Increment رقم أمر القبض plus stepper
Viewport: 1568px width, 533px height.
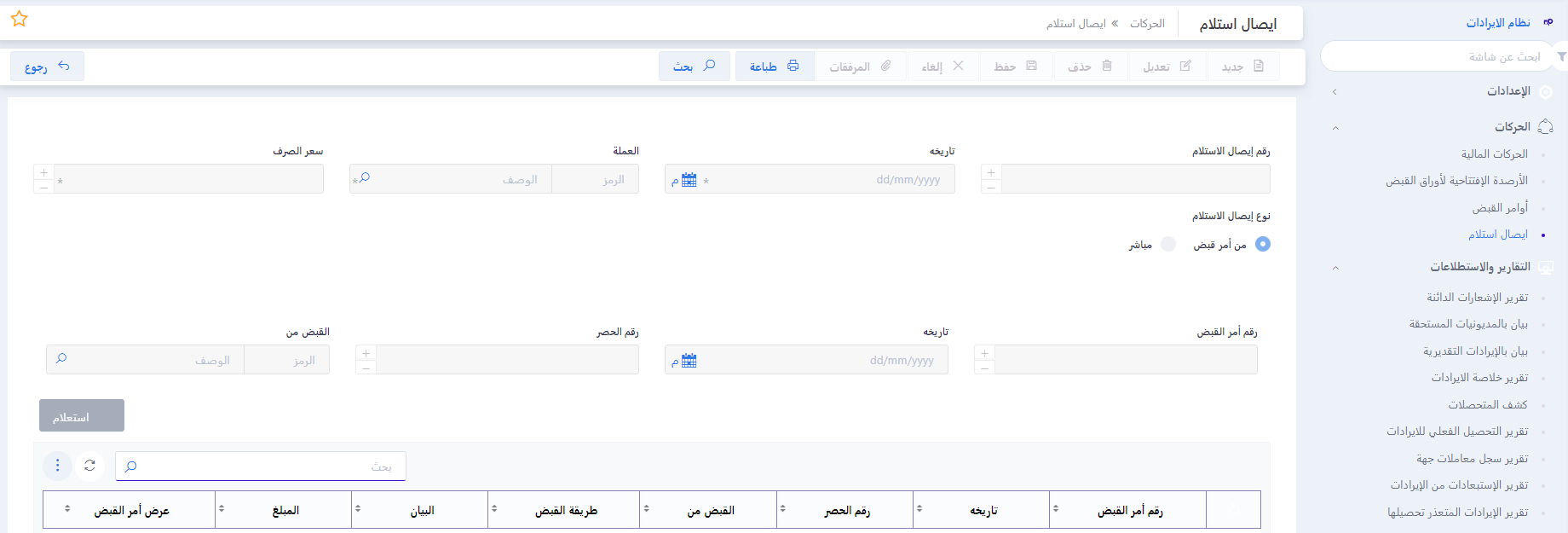point(984,353)
